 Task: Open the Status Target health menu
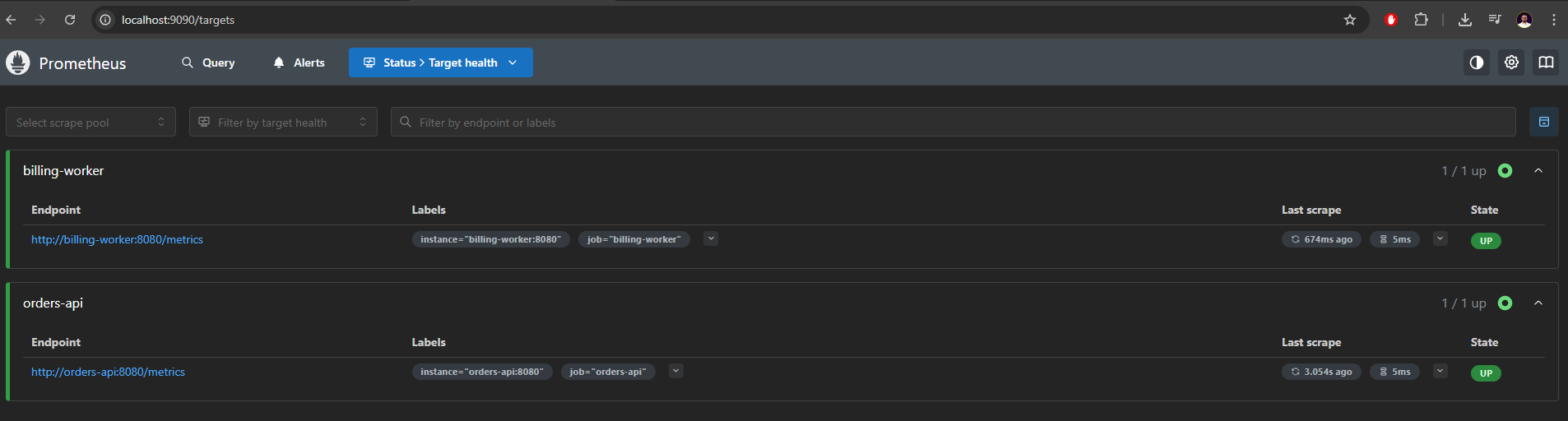pyautogui.click(x=440, y=62)
